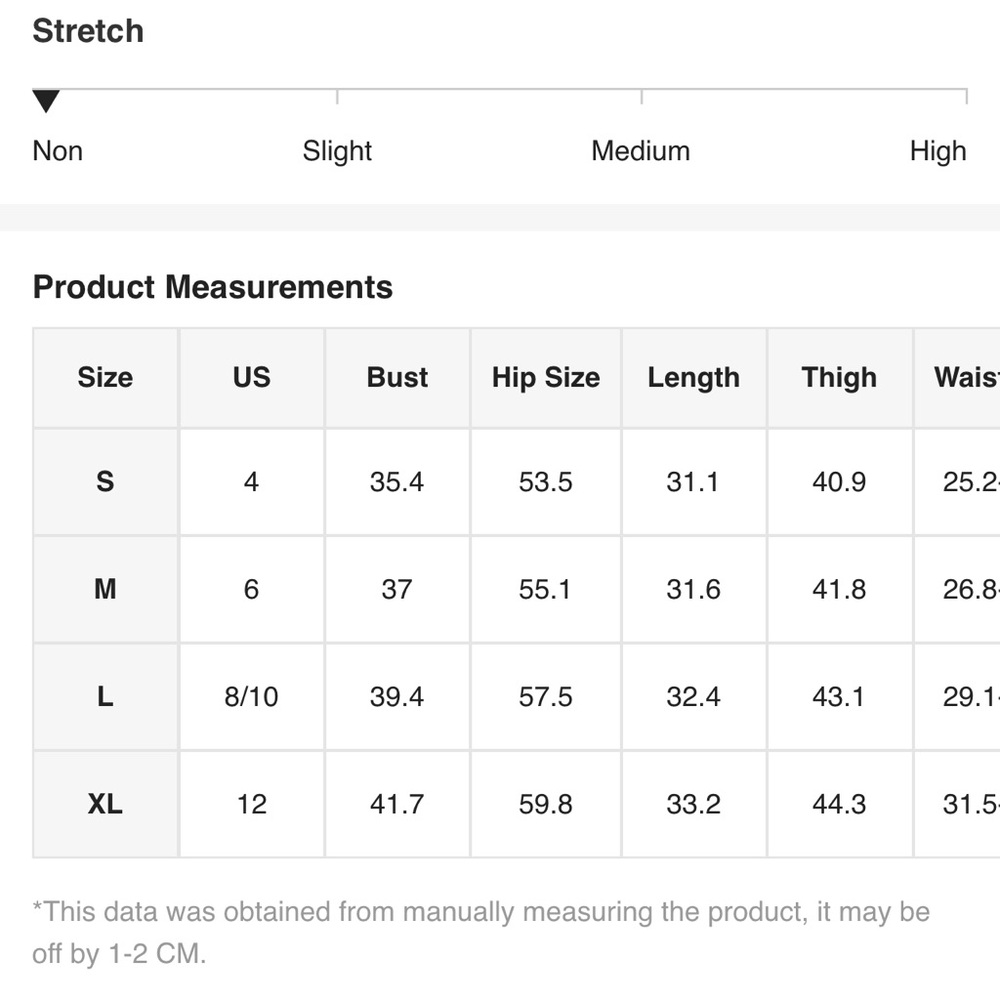Click the Slight stretch label
The image size is (1000, 1000).
[337, 151]
